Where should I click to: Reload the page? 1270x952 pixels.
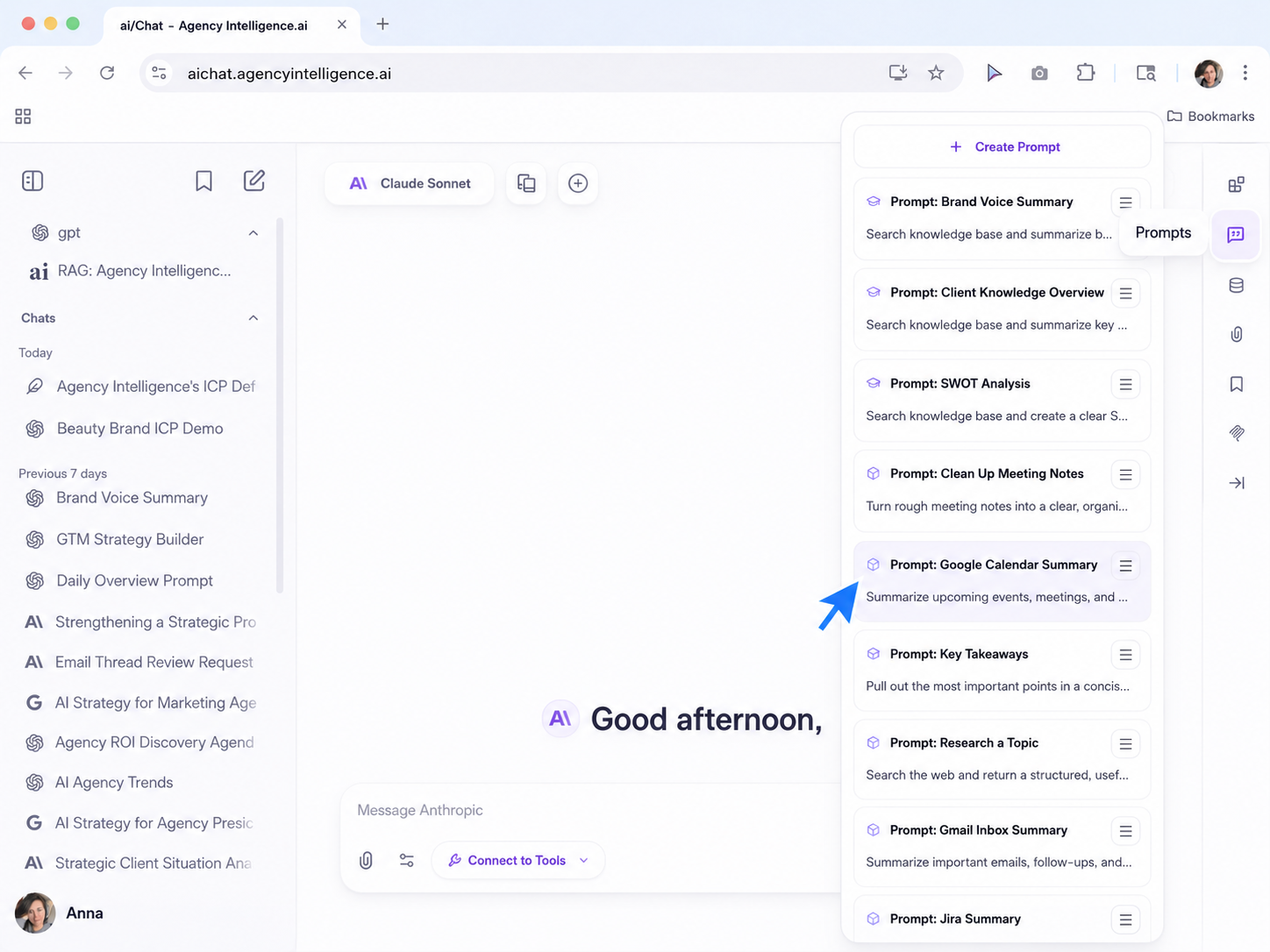tap(107, 73)
